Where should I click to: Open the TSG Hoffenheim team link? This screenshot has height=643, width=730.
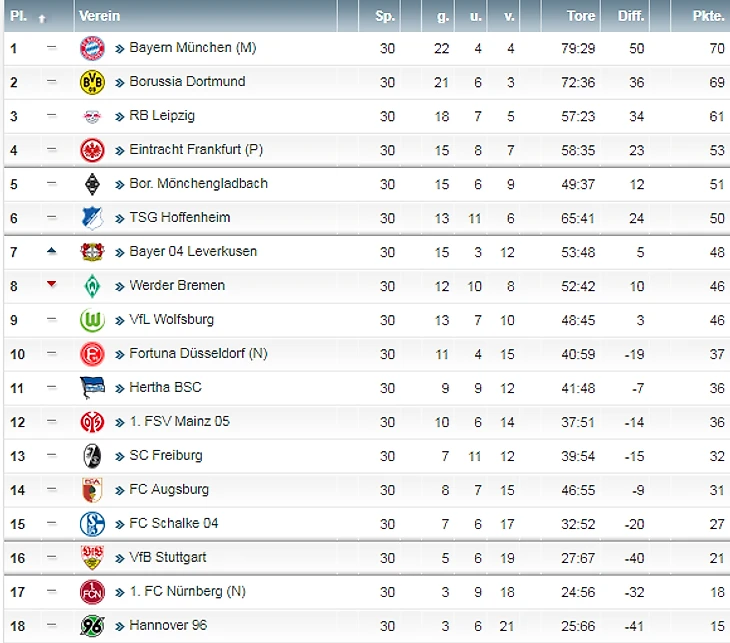[180, 217]
